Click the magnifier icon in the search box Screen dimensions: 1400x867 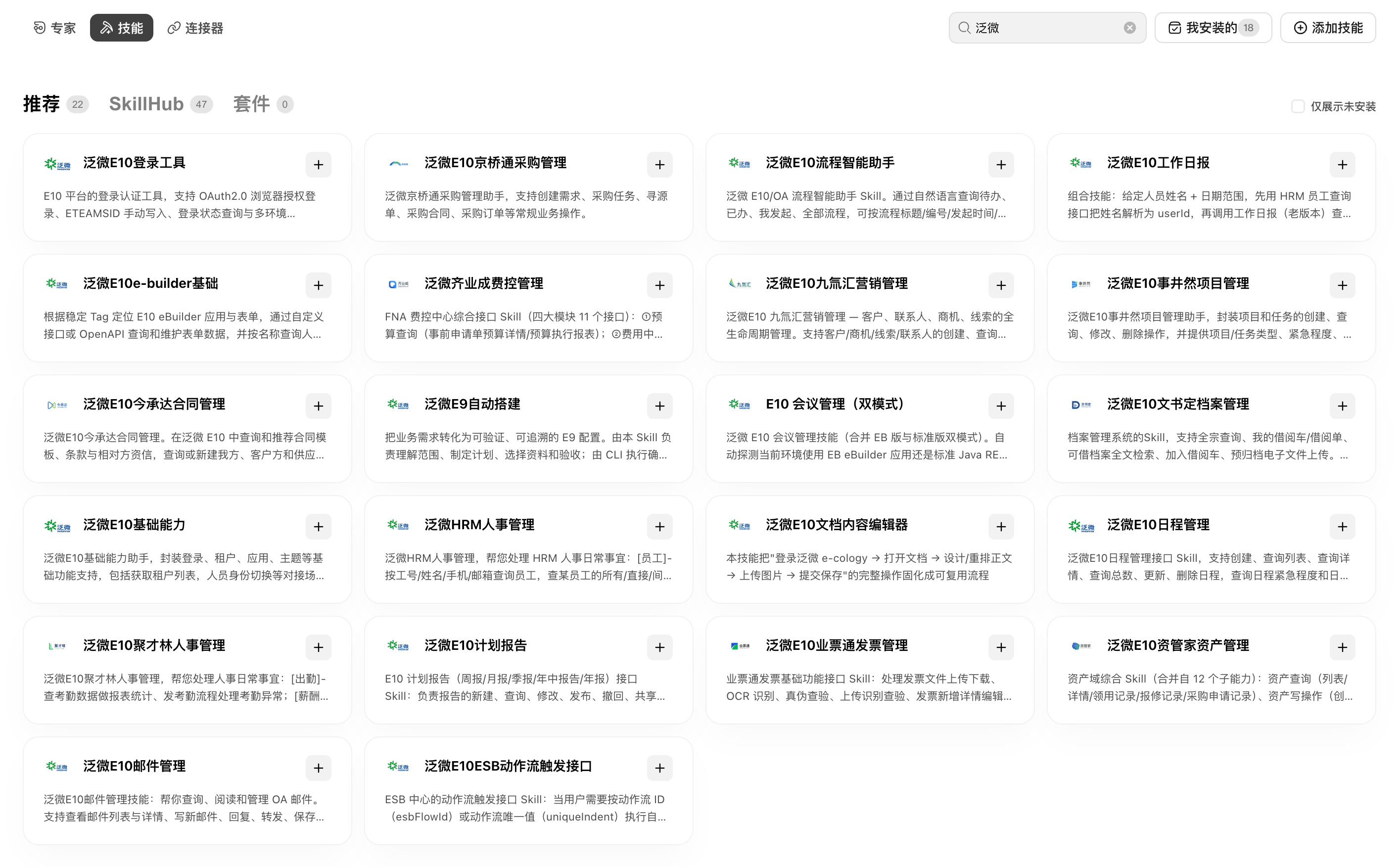click(x=964, y=28)
